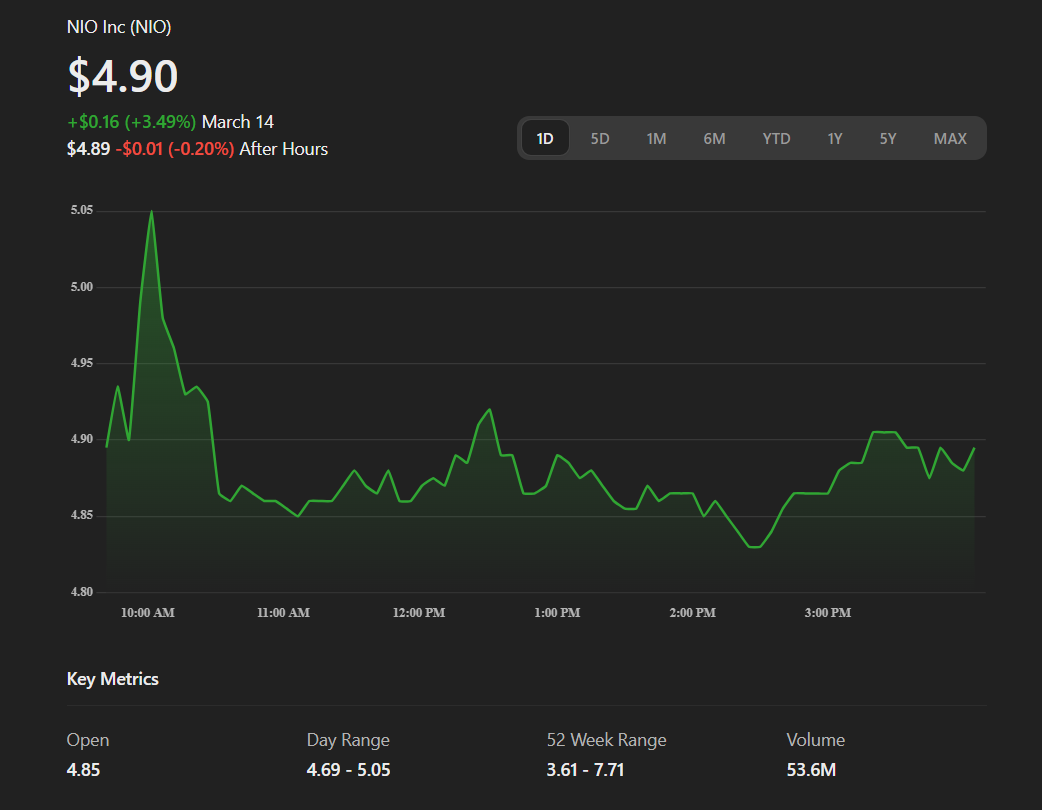The height and width of the screenshot is (810, 1042).
Task: Click the Open metric label
Action: point(88,740)
